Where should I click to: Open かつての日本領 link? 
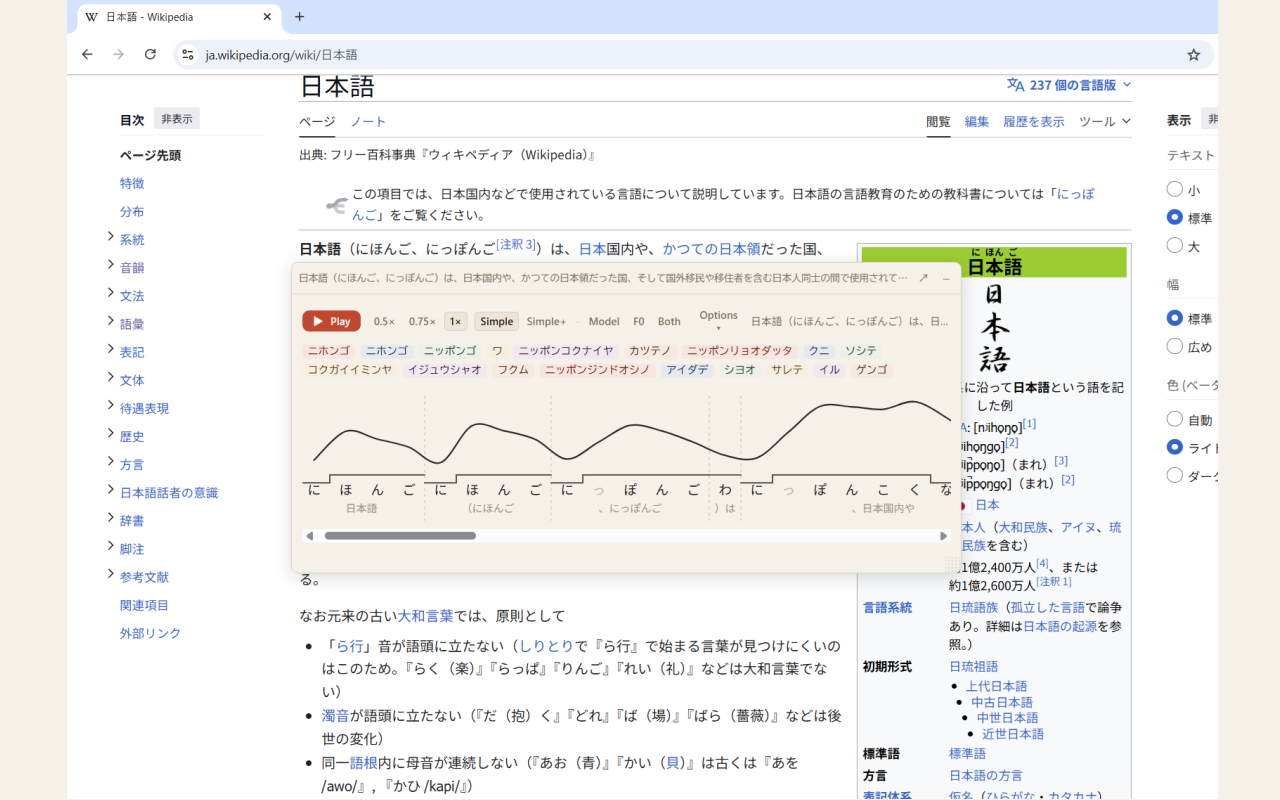pyautogui.click(x=712, y=249)
